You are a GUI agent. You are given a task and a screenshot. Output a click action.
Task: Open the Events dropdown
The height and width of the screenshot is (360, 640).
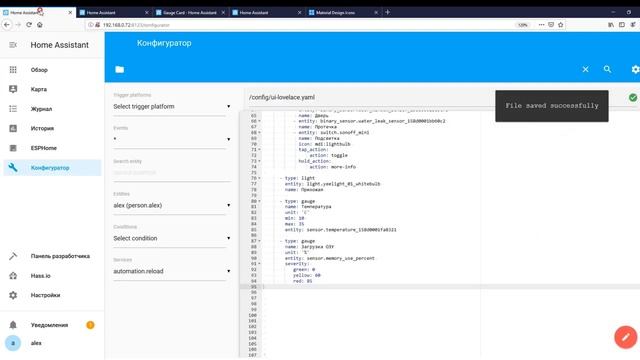click(x=172, y=139)
